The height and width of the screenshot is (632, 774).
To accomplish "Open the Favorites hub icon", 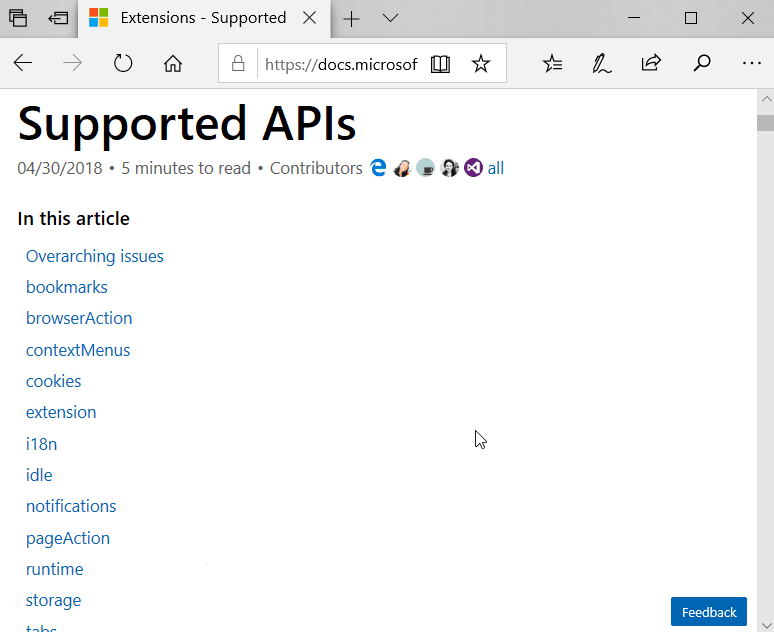I will (552, 64).
